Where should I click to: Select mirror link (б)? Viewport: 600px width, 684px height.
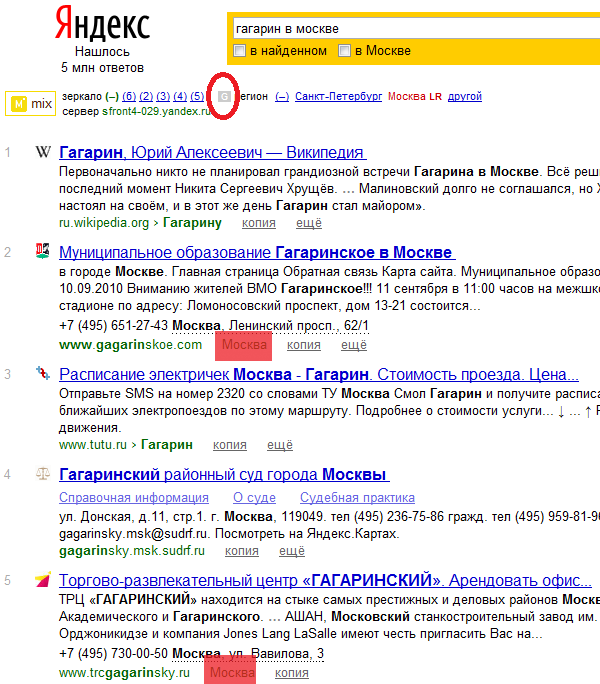129,96
